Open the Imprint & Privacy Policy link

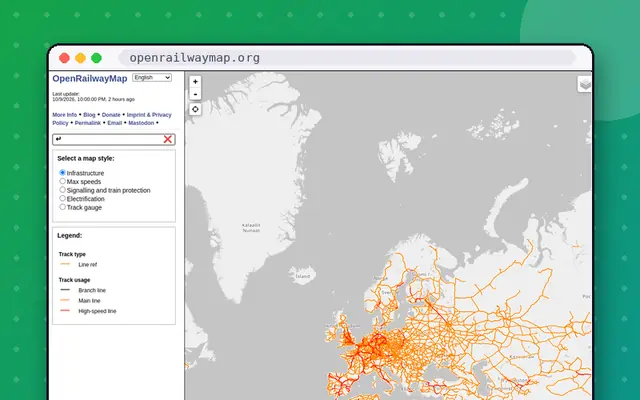tap(149, 115)
